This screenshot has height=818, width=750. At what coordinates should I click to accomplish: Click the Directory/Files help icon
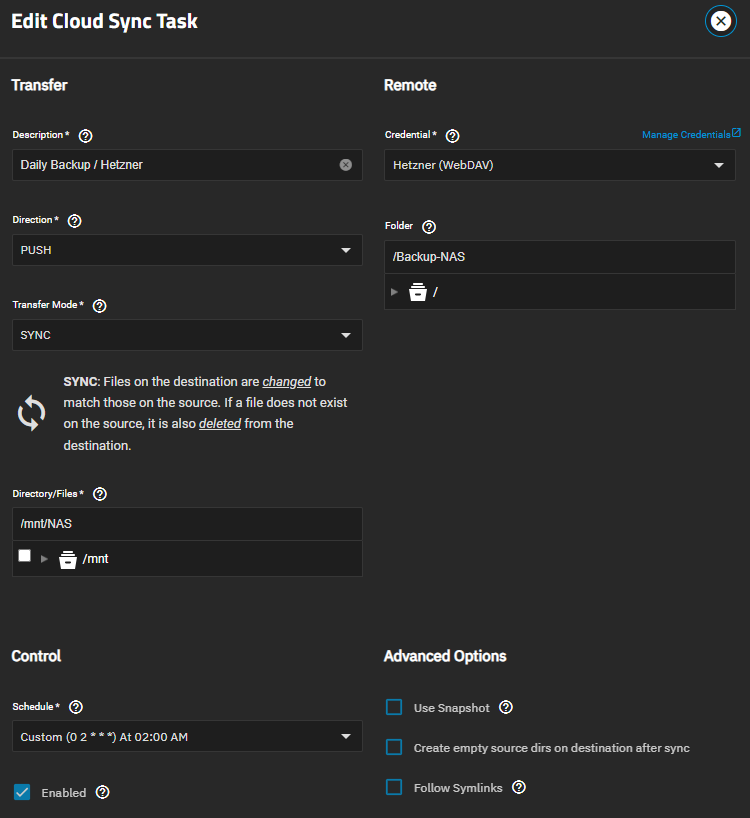pyautogui.click(x=99, y=494)
